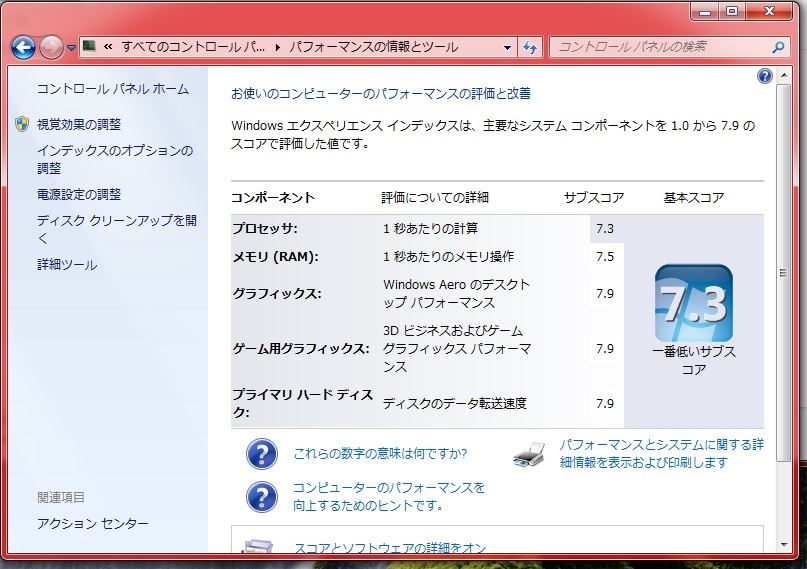Open 視覚効果の調整 link
Viewport: 807px width, 569px height.
coord(79,125)
